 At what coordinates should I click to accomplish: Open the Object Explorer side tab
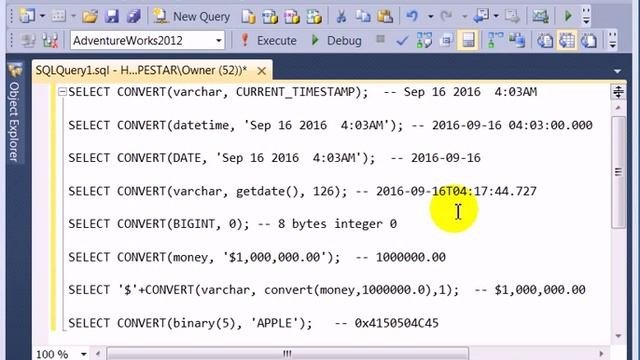pyautogui.click(x=14, y=114)
